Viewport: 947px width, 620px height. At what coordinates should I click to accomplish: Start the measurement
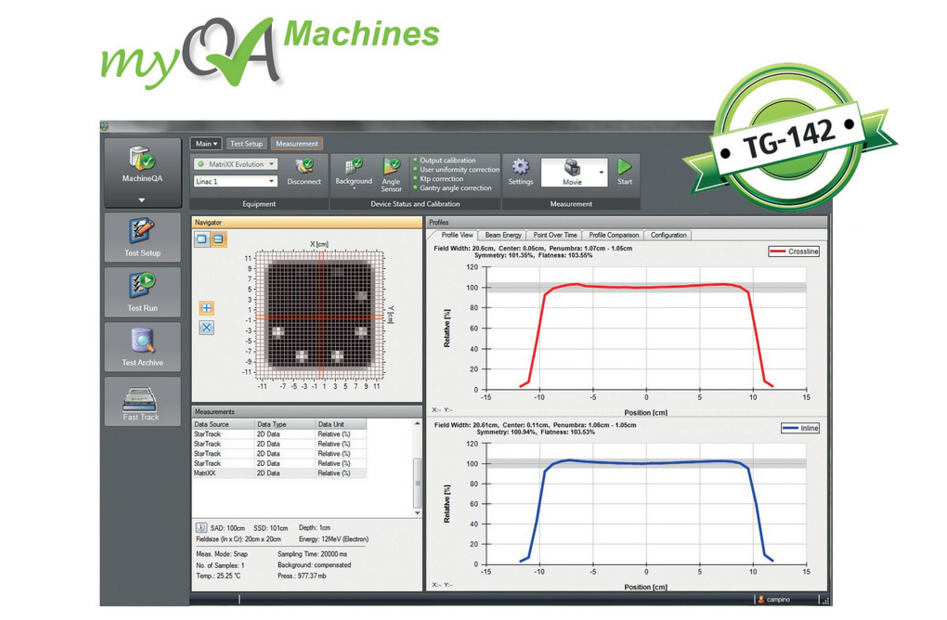tap(624, 172)
